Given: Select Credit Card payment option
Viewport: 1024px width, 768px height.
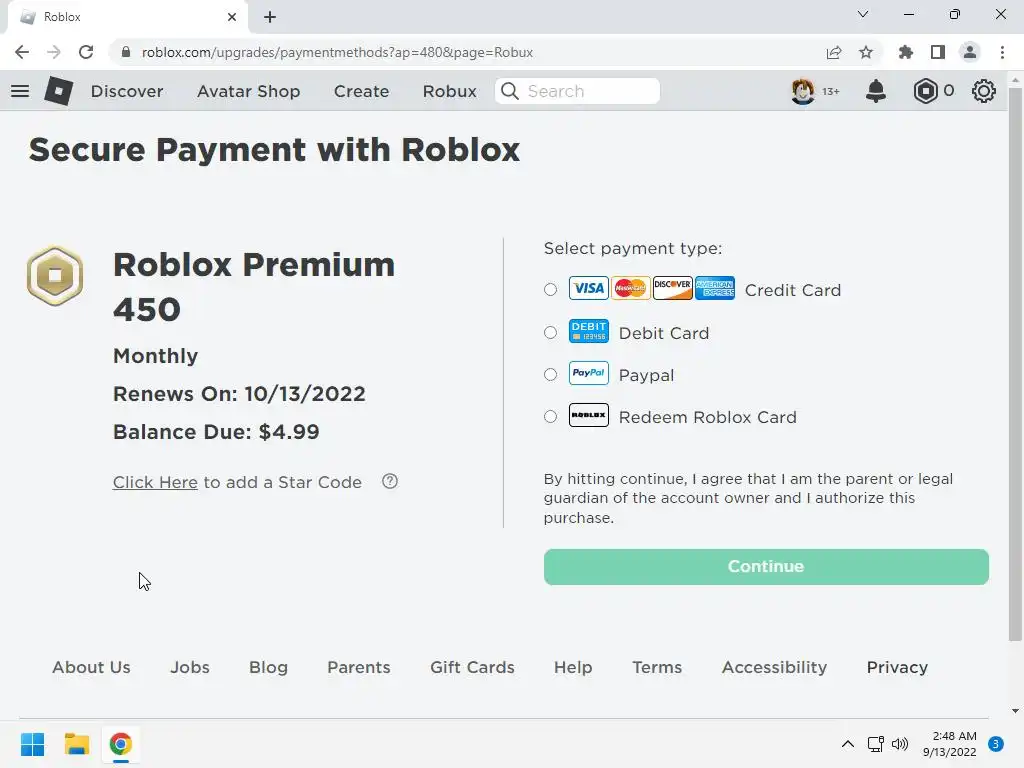Looking at the screenshot, I should coord(551,289).
